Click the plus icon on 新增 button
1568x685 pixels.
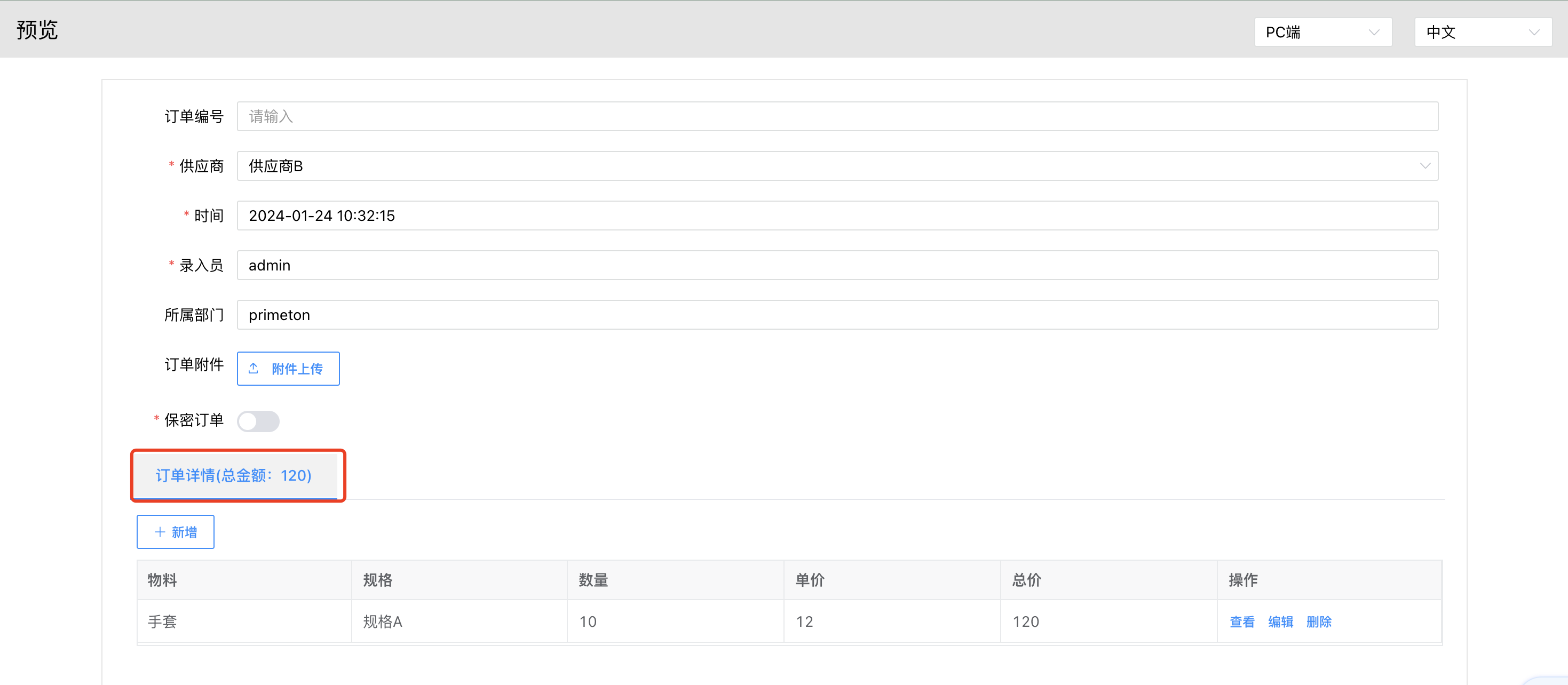160,532
